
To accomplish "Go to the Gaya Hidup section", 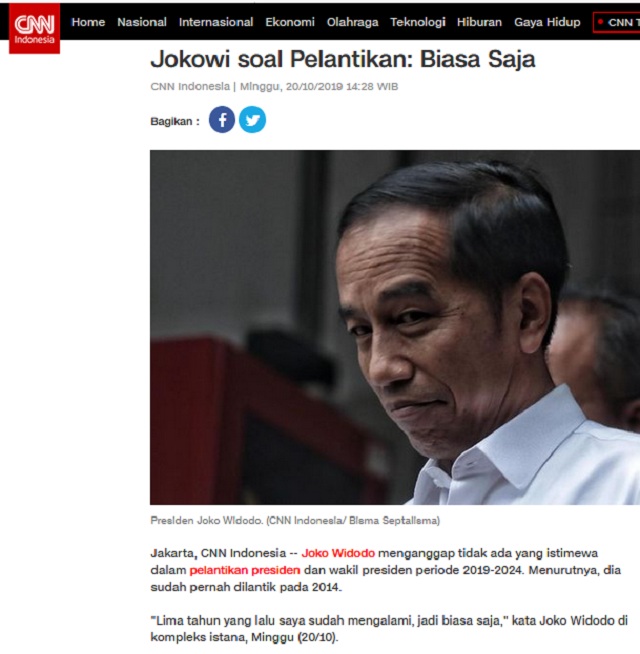I will tap(547, 22).
